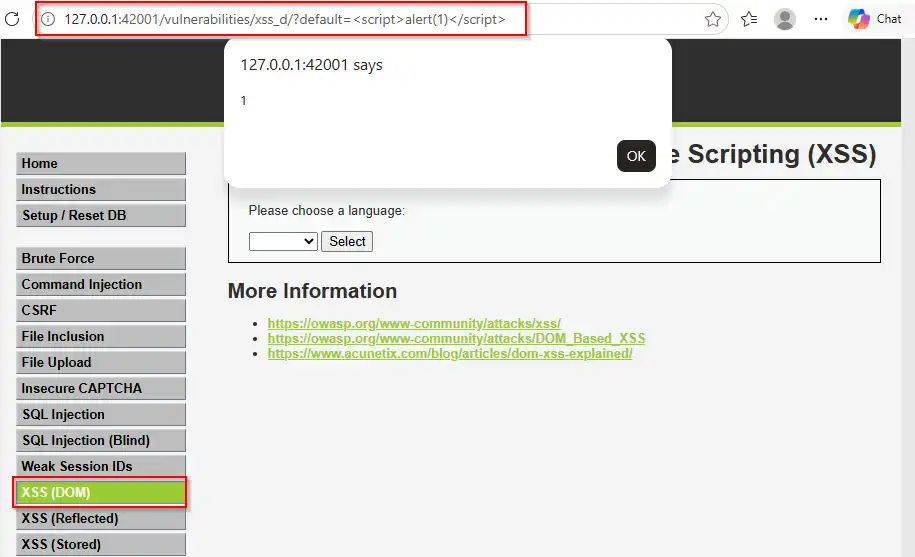Viewport: 915px width, 557px height.
Task: Open the Favorites list icon
Action: (x=749, y=19)
